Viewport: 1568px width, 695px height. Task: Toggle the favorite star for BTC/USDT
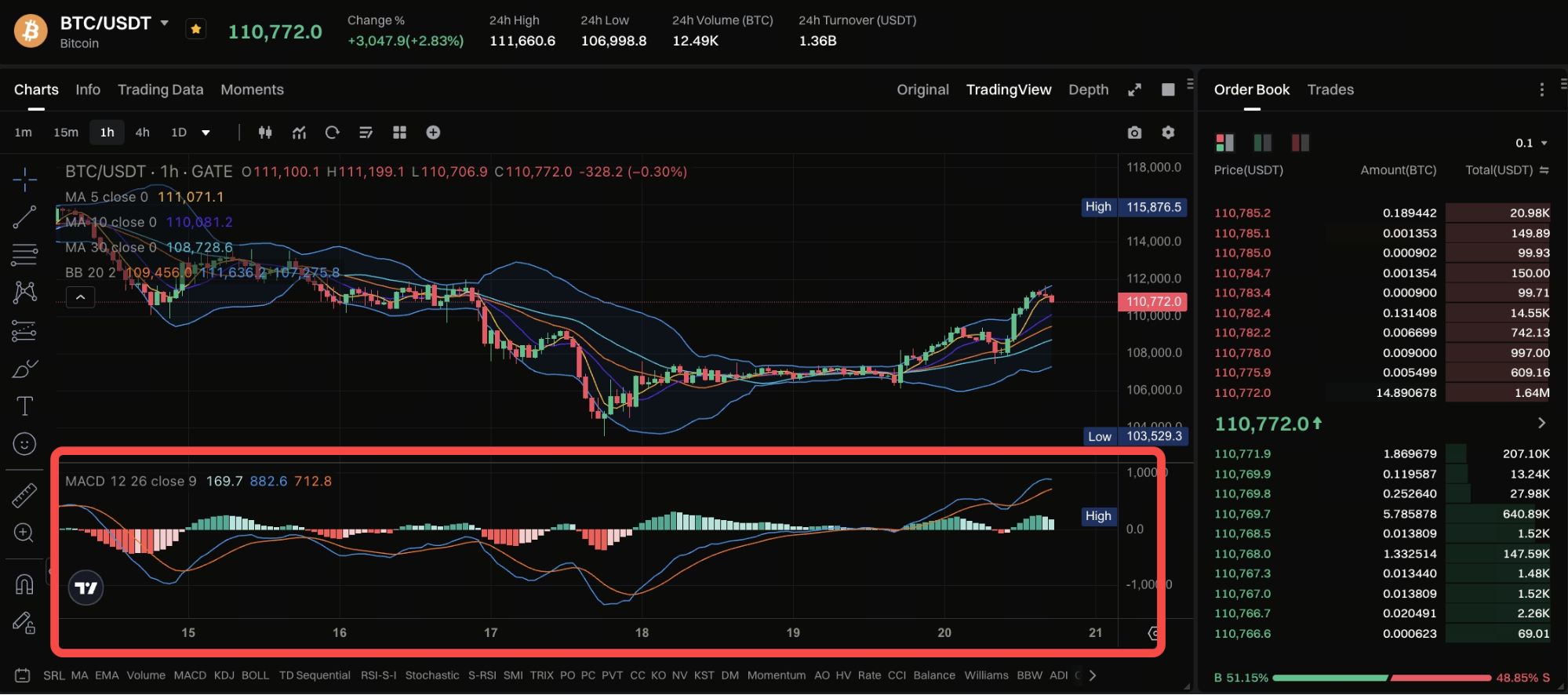click(x=196, y=30)
